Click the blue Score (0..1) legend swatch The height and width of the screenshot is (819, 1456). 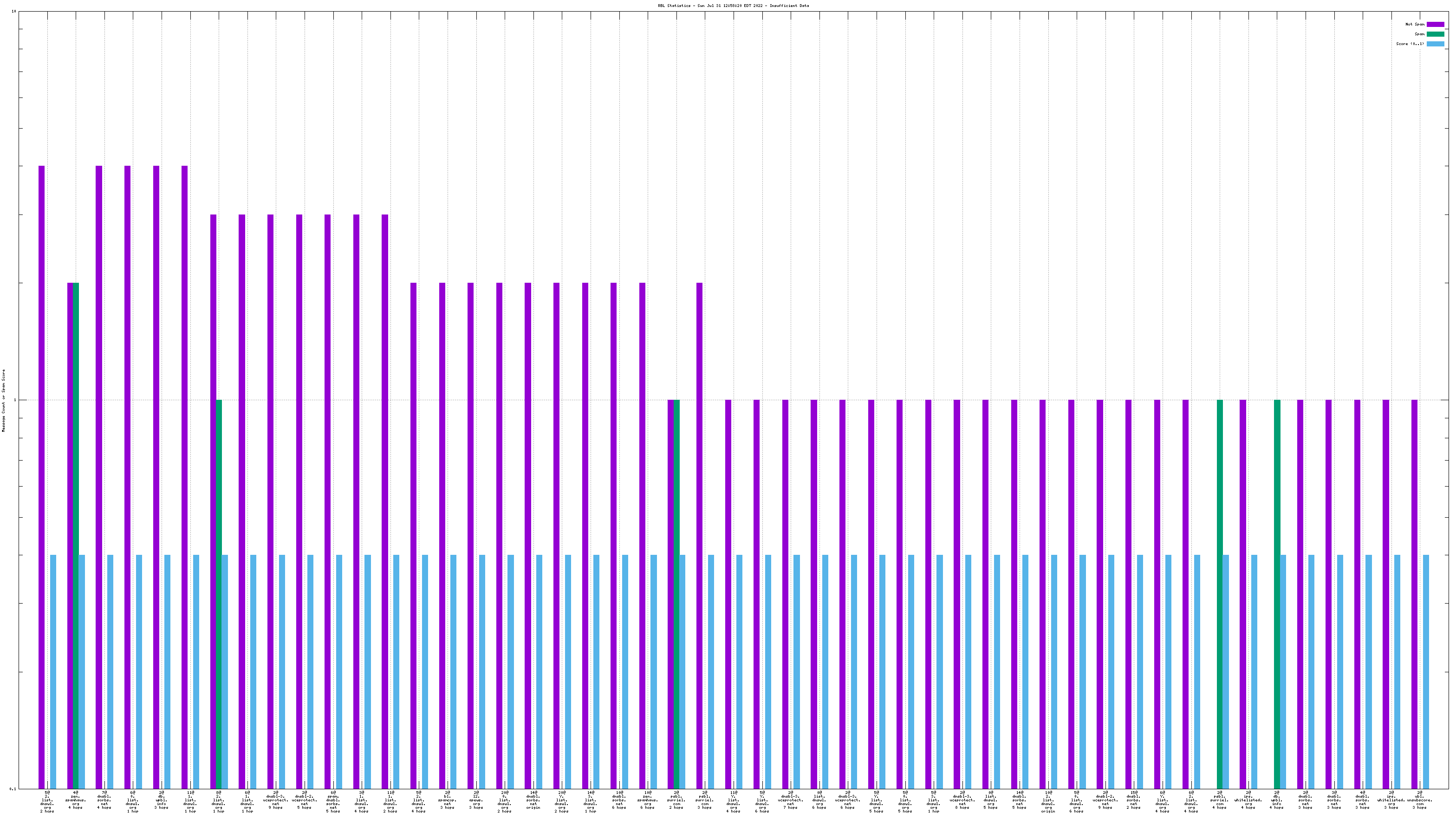click(1435, 44)
